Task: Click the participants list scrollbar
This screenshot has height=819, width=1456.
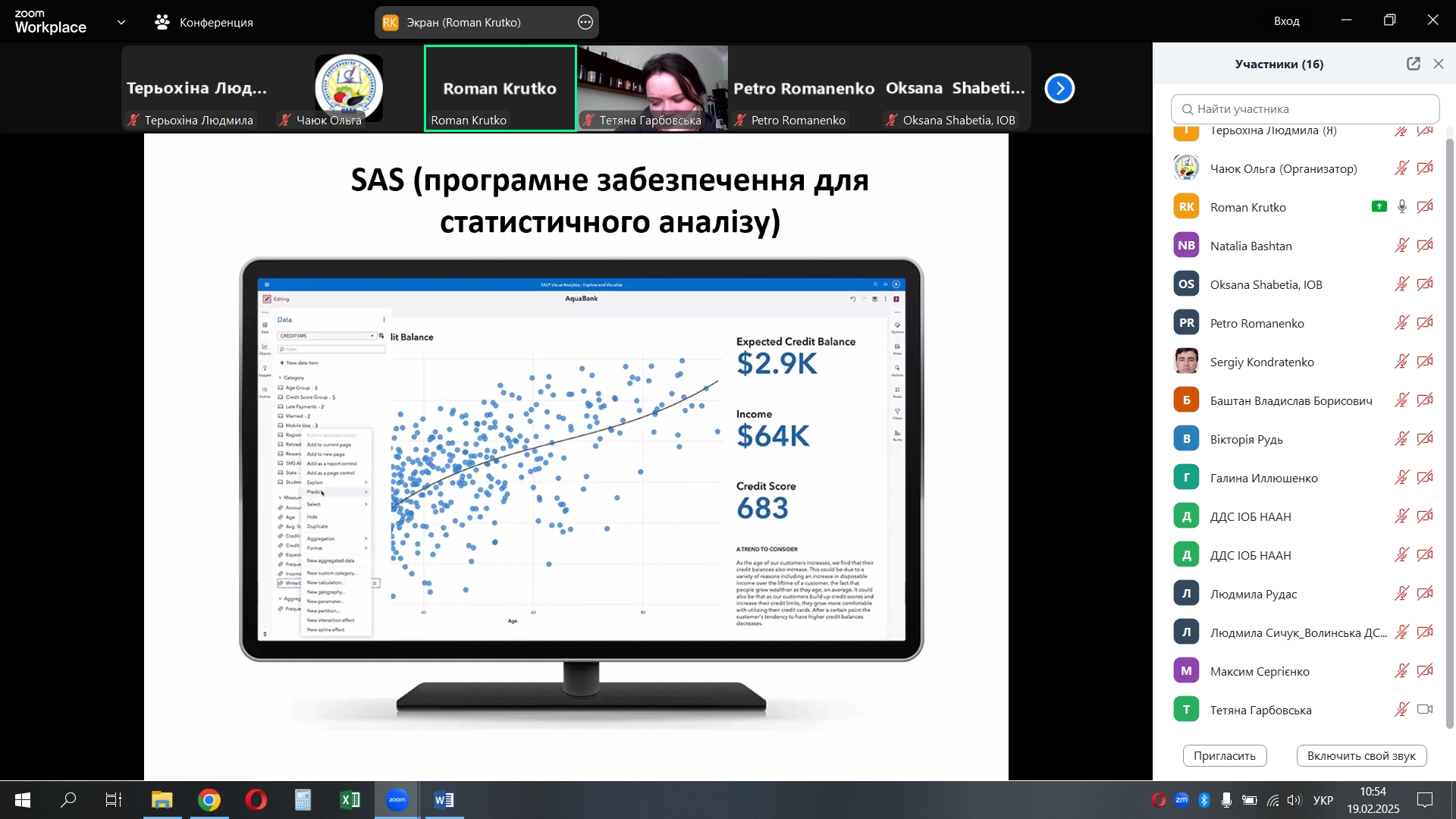Action: click(1450, 432)
